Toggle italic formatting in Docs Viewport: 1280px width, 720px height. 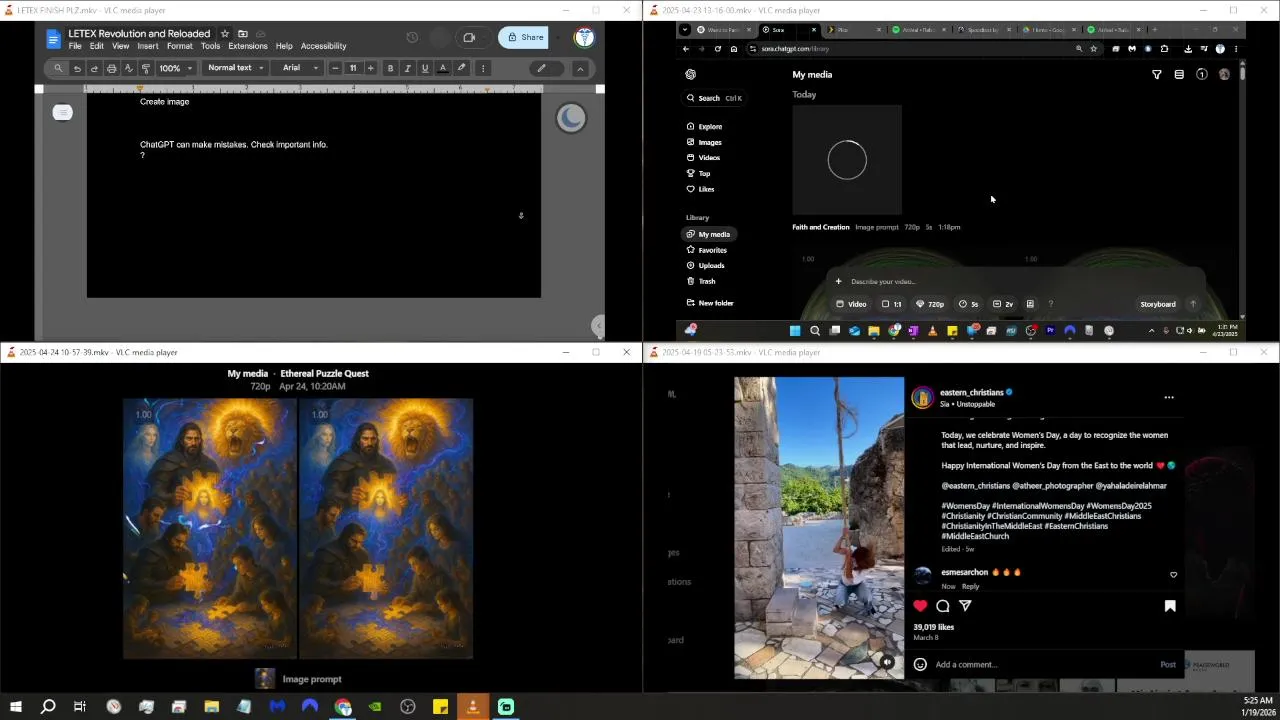[x=407, y=68]
